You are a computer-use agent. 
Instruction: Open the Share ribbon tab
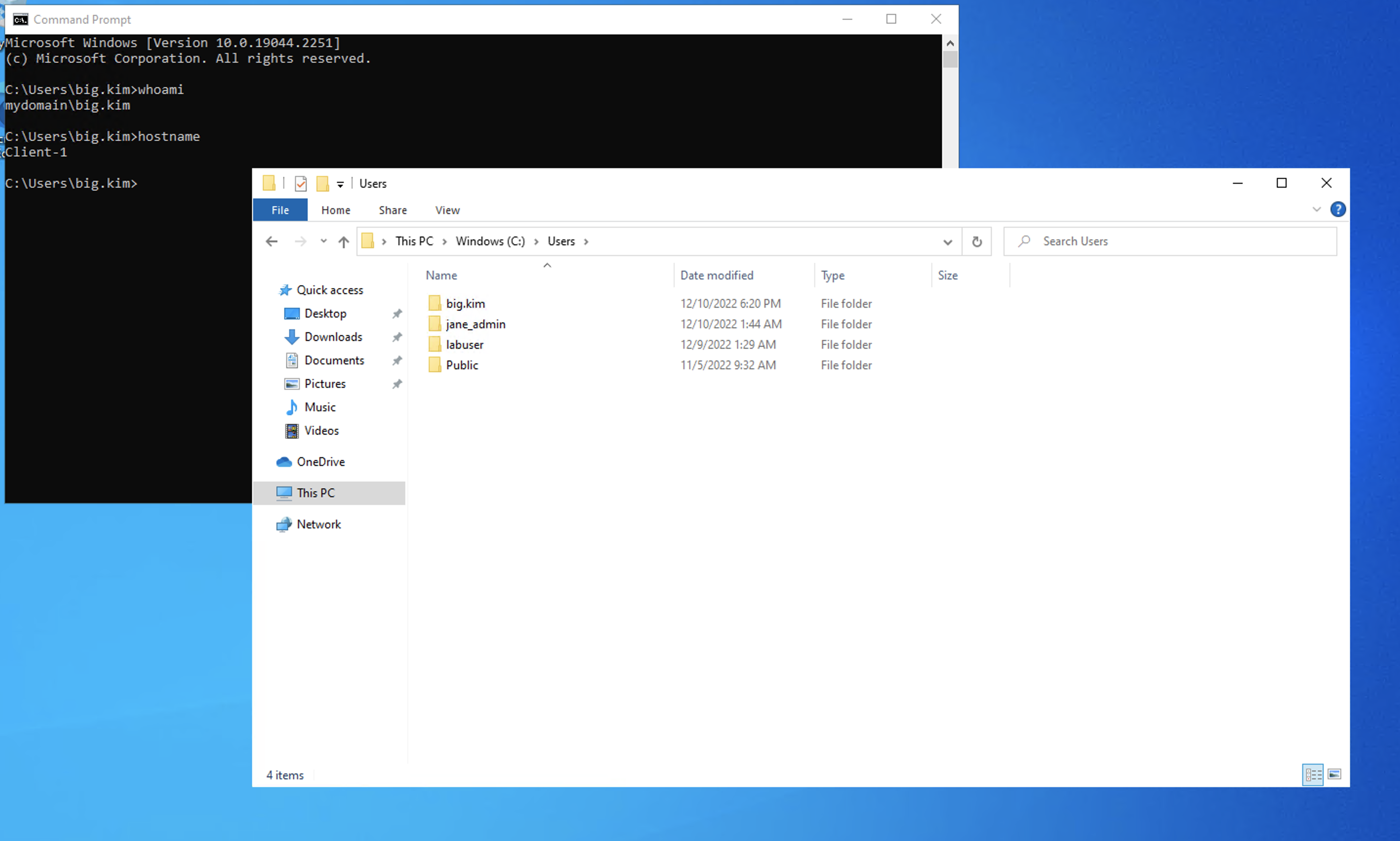(392, 210)
